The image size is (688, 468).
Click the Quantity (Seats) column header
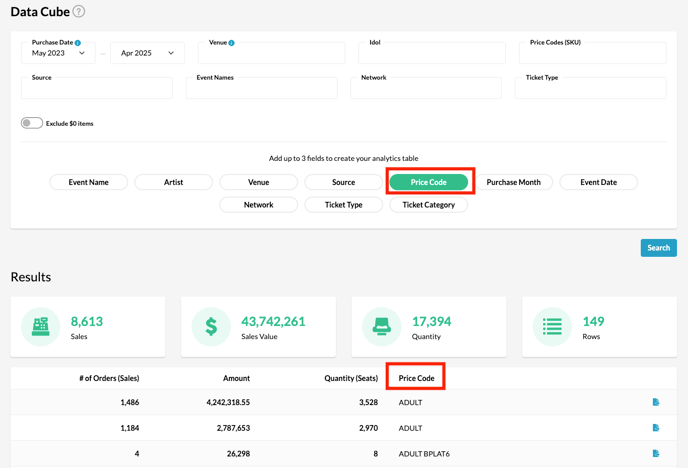[351, 378]
